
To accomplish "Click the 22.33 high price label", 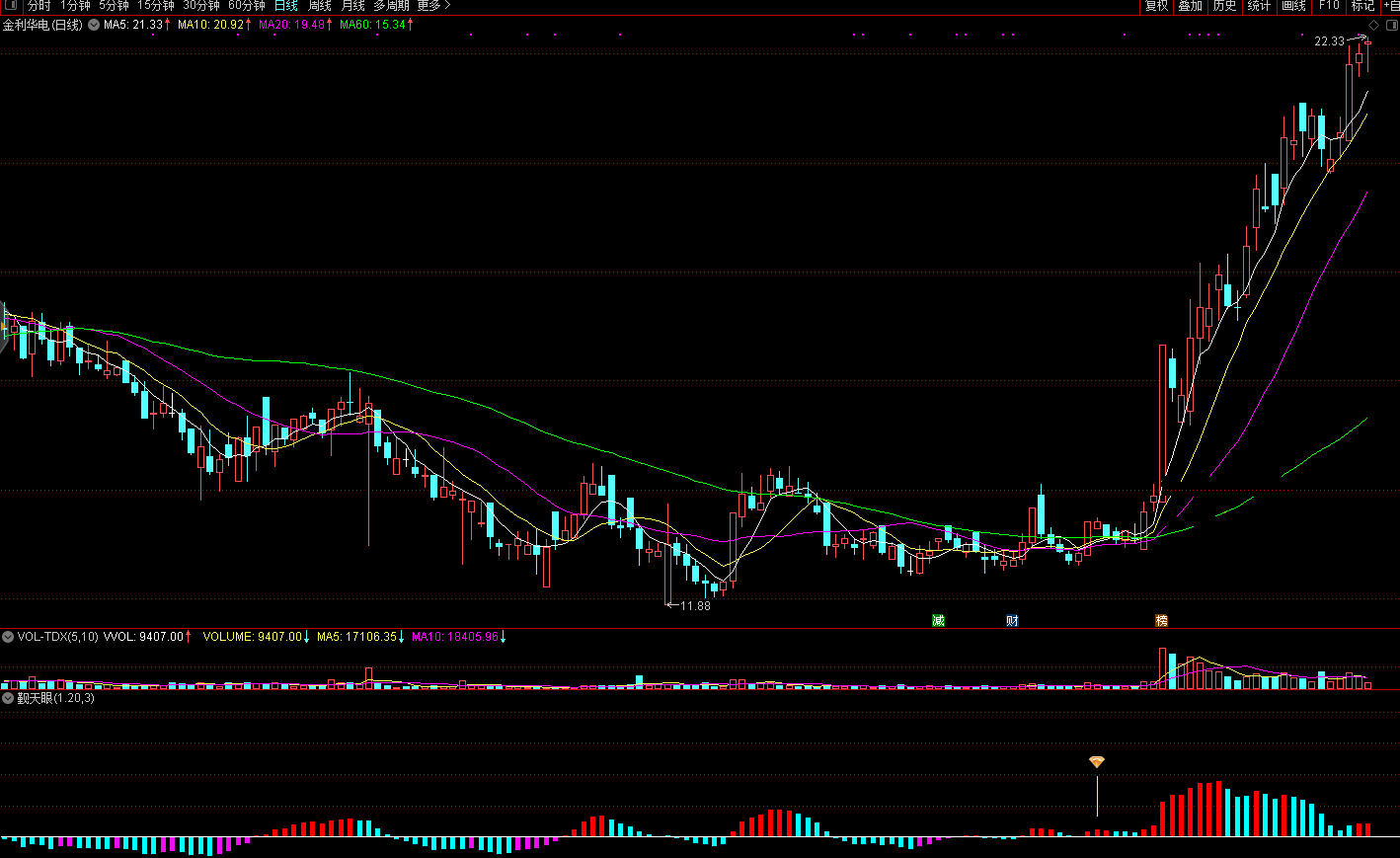I will pos(1329,41).
